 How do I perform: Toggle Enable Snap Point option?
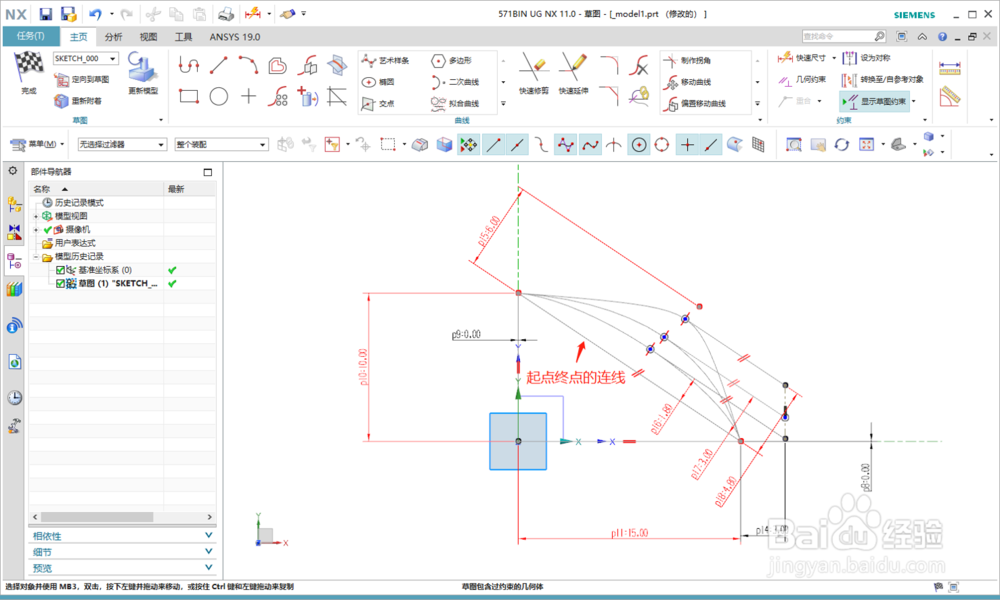pyautogui.click(x=469, y=145)
